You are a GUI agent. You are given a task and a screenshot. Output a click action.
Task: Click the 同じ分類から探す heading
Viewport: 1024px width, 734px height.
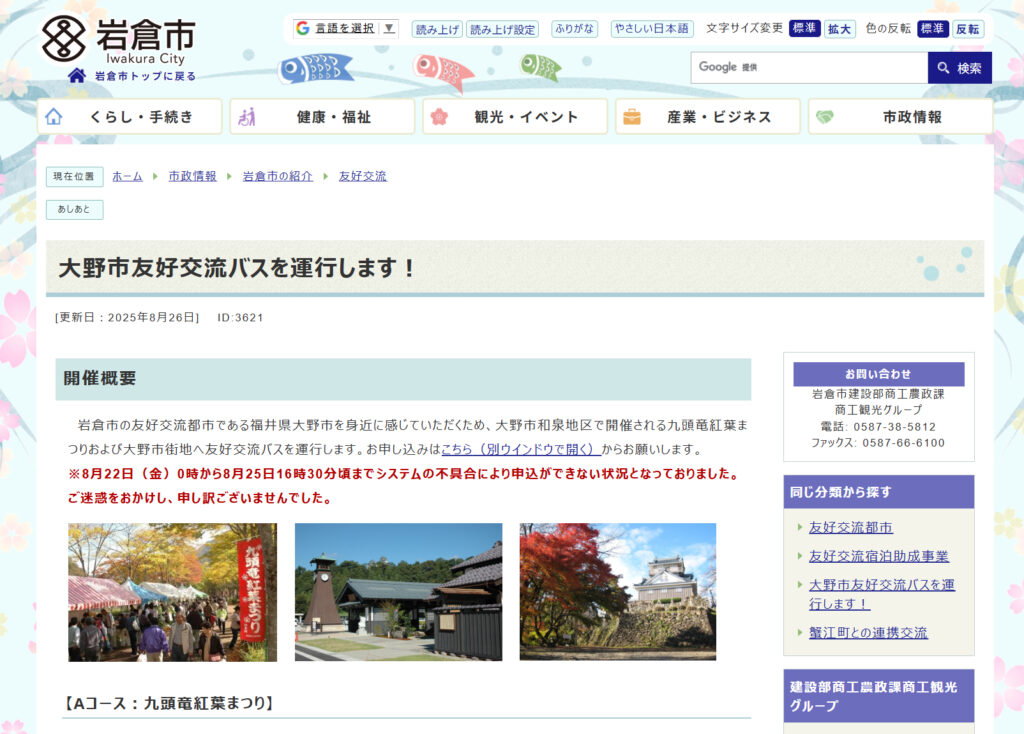[841, 492]
